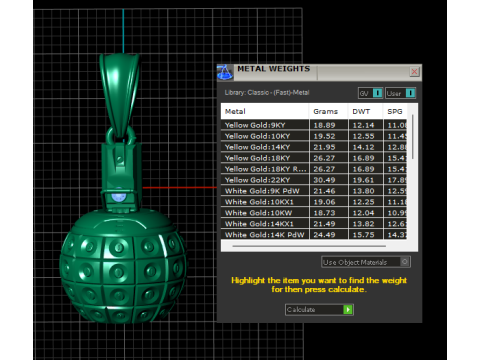Select the Yellow Gold:10KY row
Image resolution: width=480 pixels, height=360 pixels.
coord(314,136)
